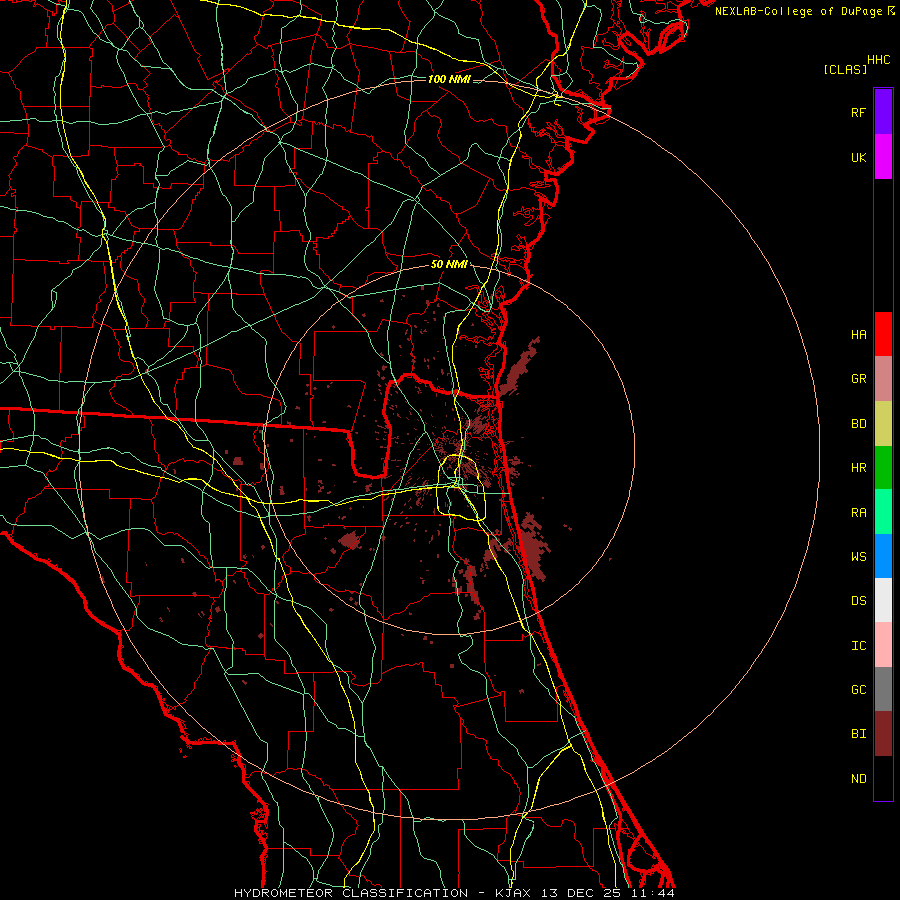
Task: Click the BI brown legend swatch
Action: (x=883, y=734)
